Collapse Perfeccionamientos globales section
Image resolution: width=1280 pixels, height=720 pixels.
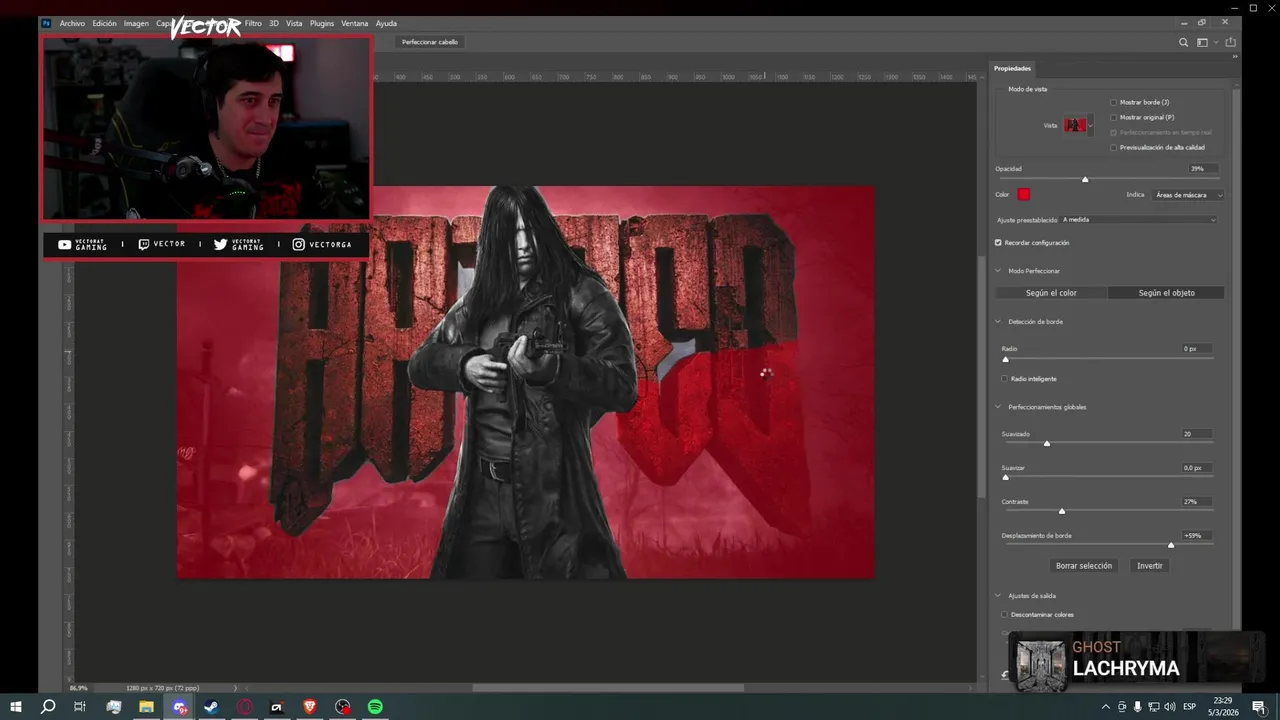pos(998,407)
